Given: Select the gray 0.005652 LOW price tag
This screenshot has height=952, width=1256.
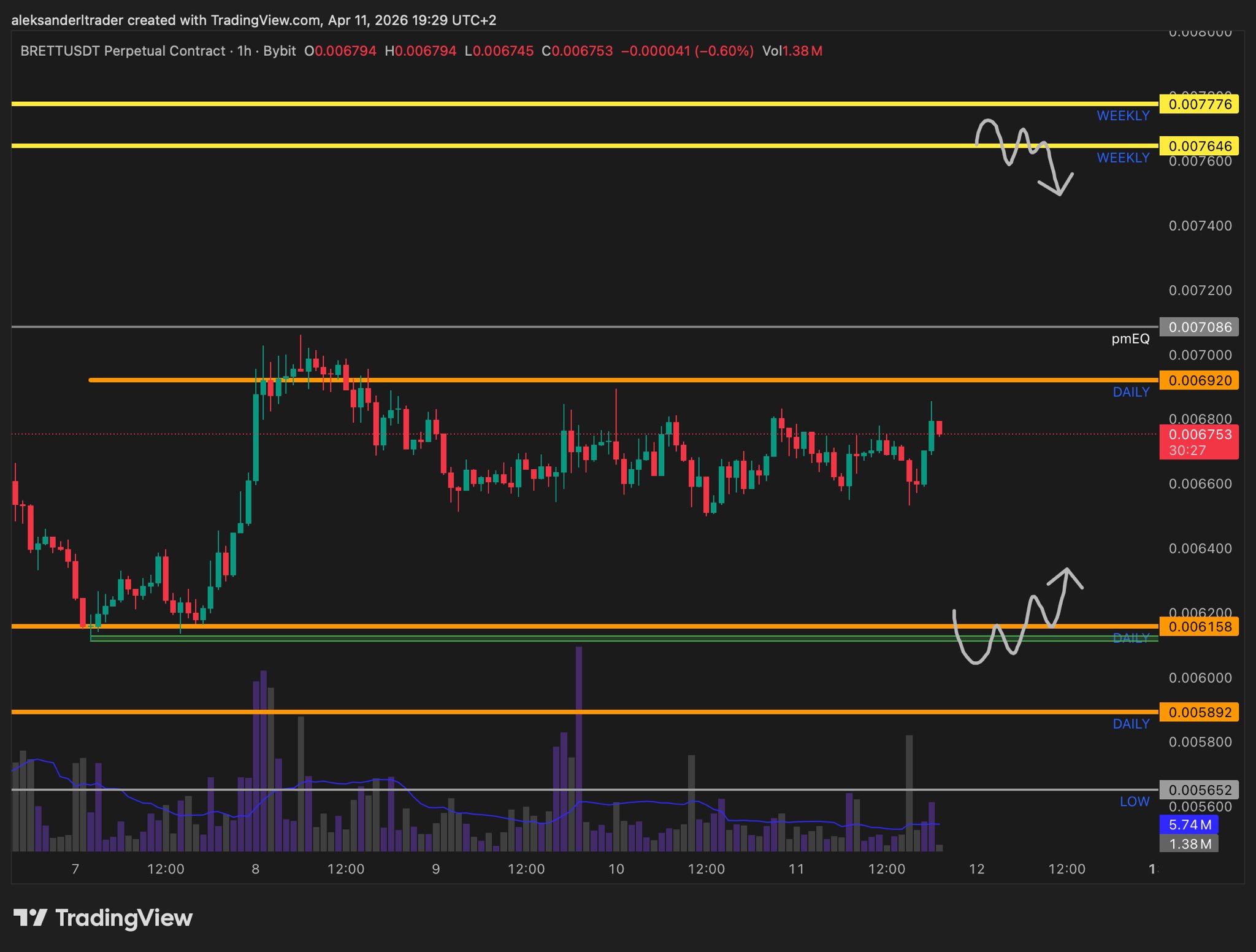Looking at the screenshot, I should click(x=1199, y=790).
